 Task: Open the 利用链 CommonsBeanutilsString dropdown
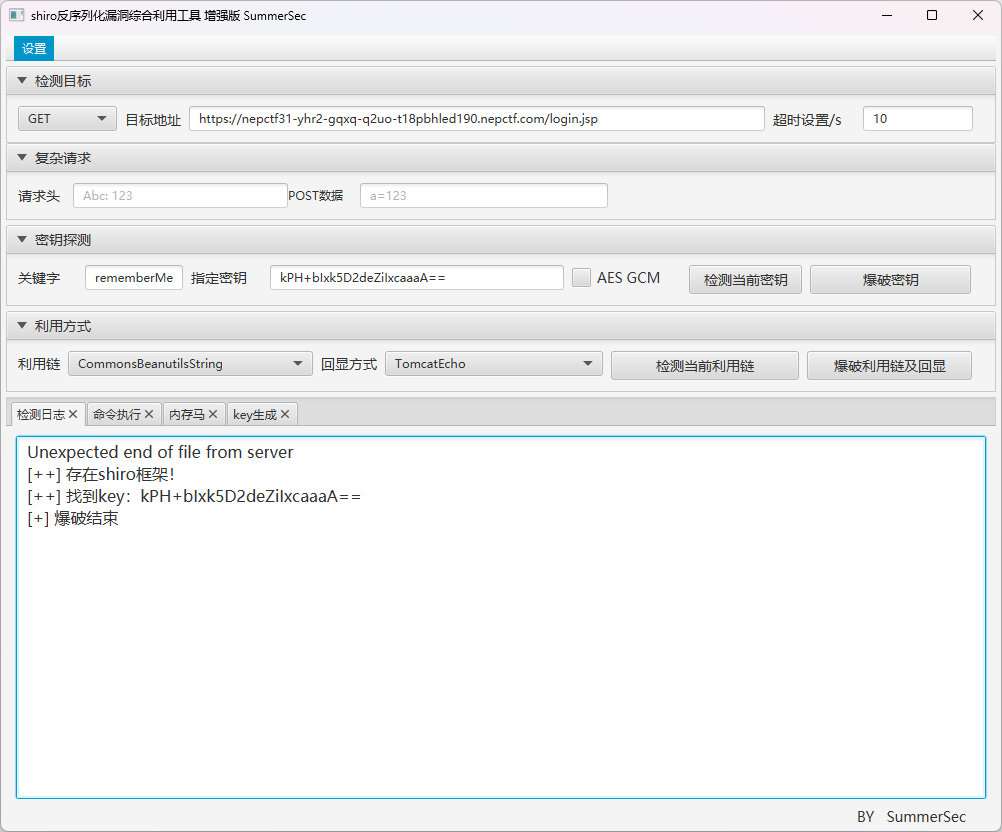coord(190,364)
